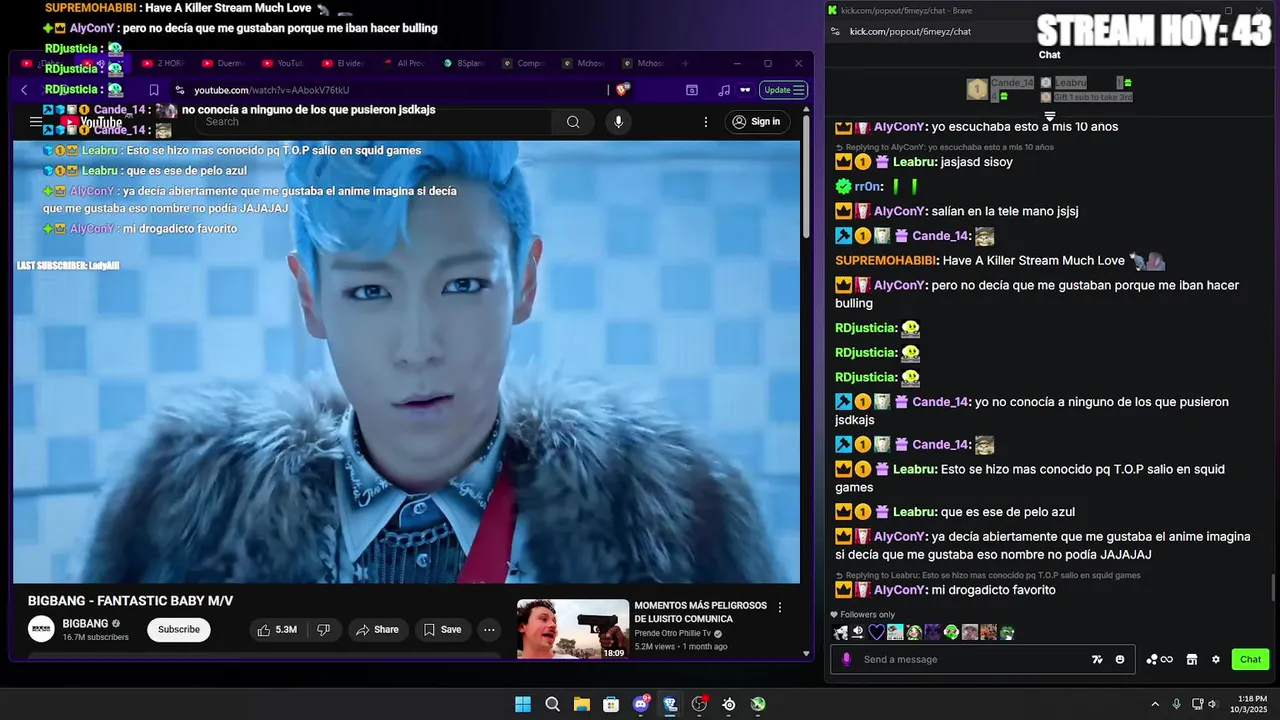Open BIGBANG channel avatar
Screen dimensions: 1280x720
click(x=42, y=629)
